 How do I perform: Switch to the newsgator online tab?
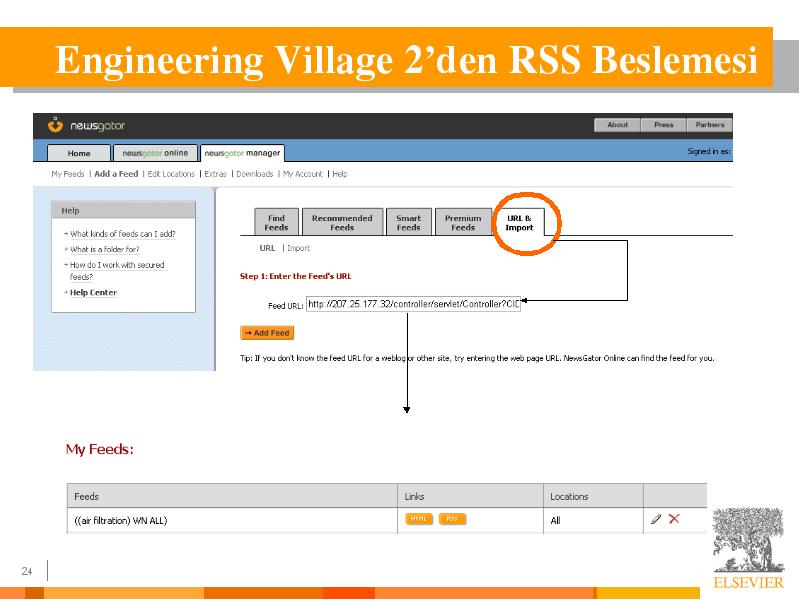[x=155, y=153]
